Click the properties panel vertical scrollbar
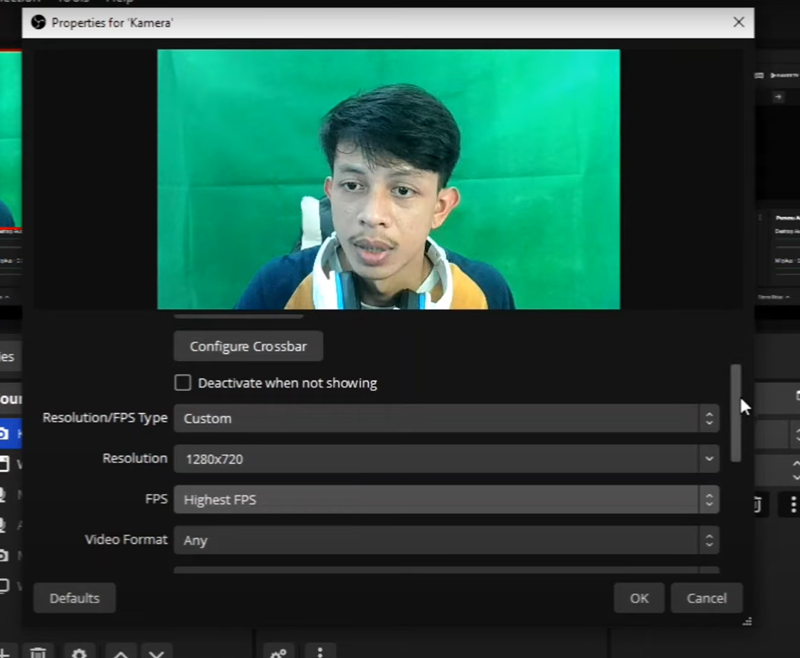800x658 pixels. (x=736, y=412)
